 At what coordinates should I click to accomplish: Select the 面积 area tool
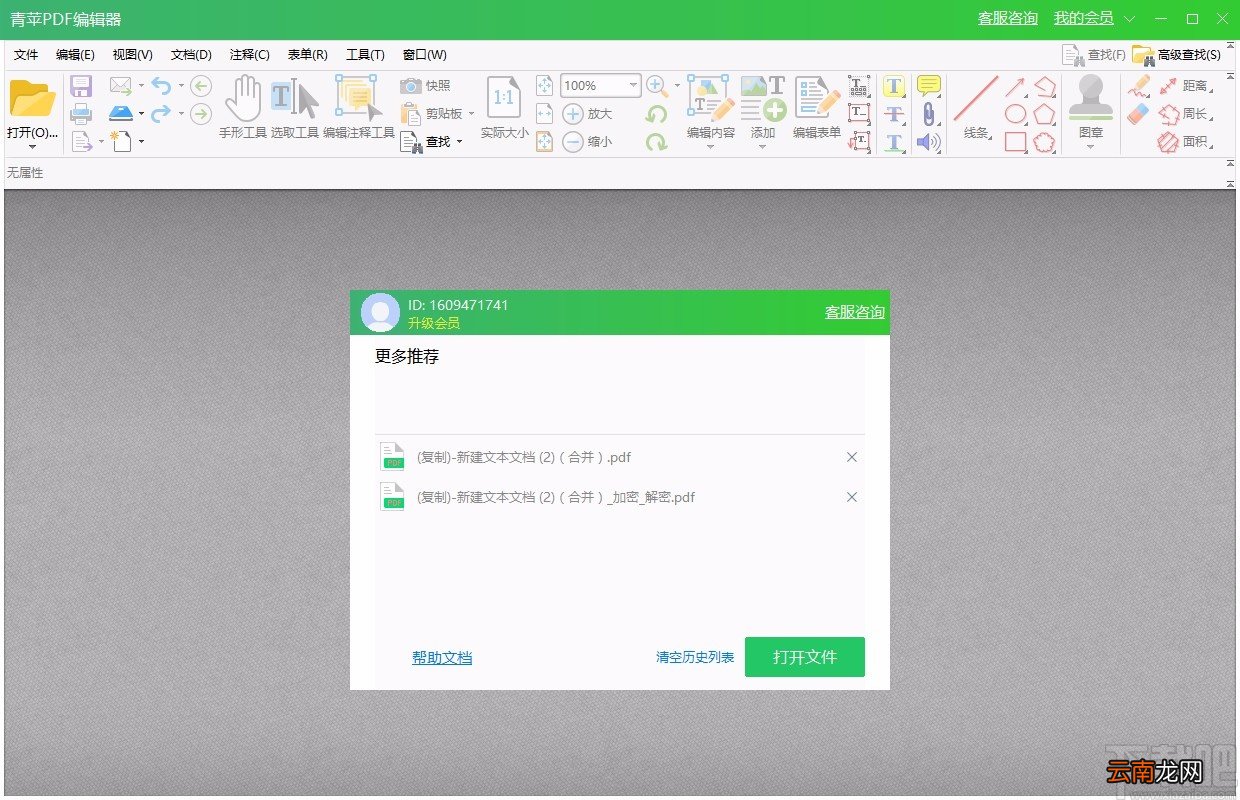tap(1184, 142)
